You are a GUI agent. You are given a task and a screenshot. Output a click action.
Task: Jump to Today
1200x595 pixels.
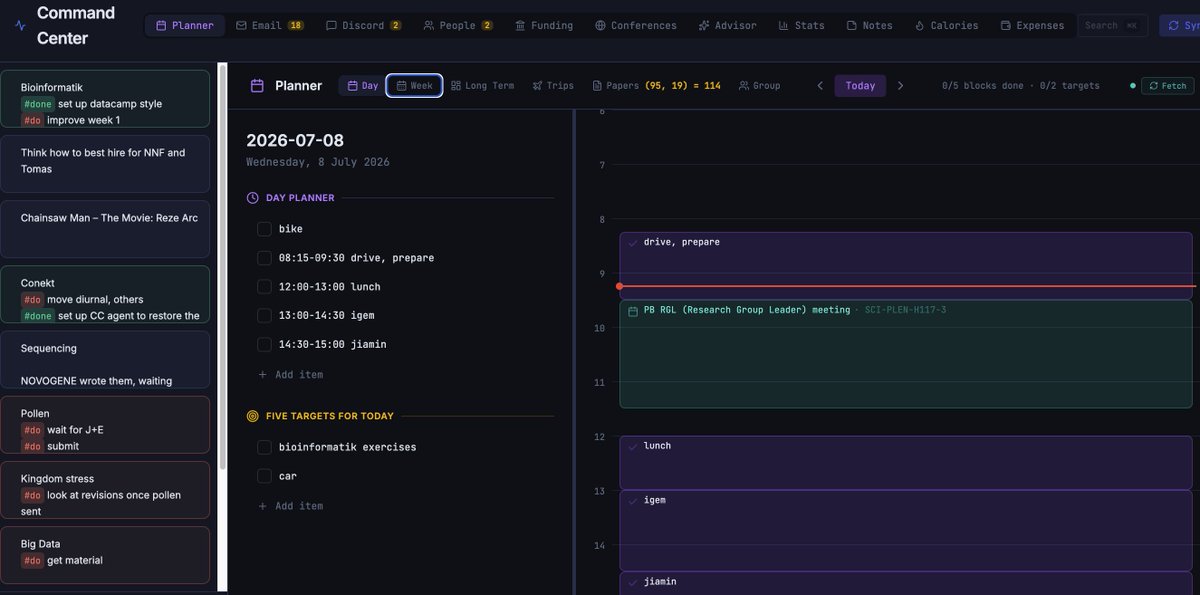pyautogui.click(x=860, y=85)
